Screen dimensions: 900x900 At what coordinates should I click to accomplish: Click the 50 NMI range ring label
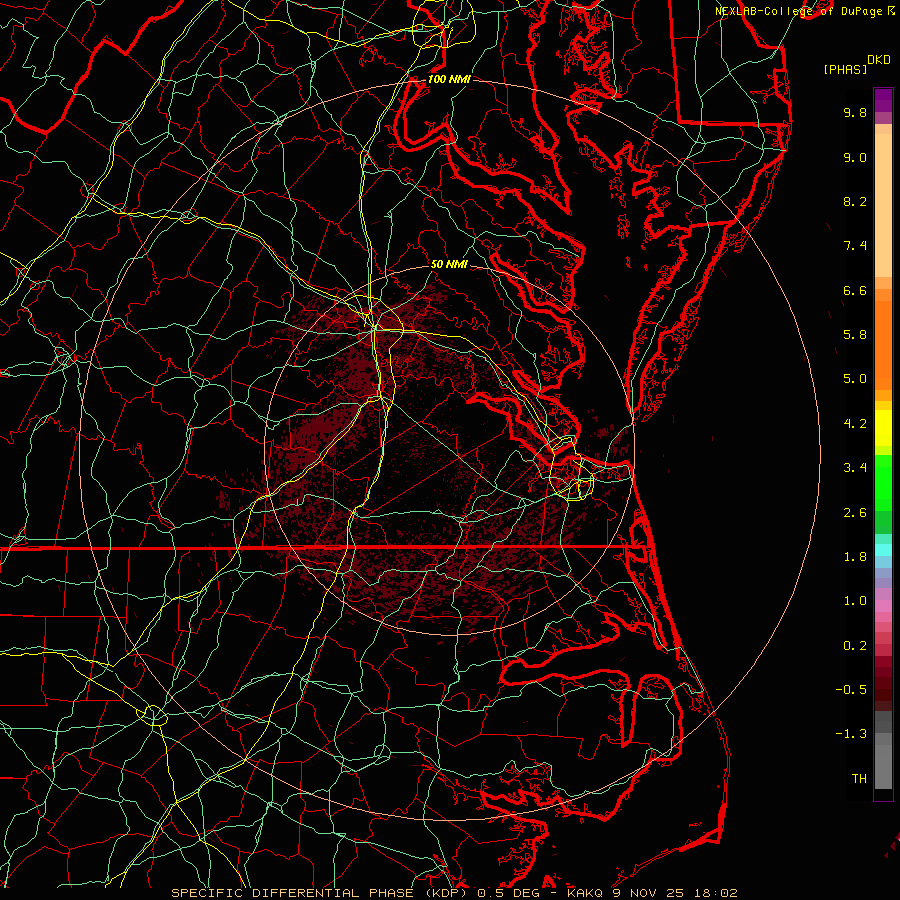point(448,264)
